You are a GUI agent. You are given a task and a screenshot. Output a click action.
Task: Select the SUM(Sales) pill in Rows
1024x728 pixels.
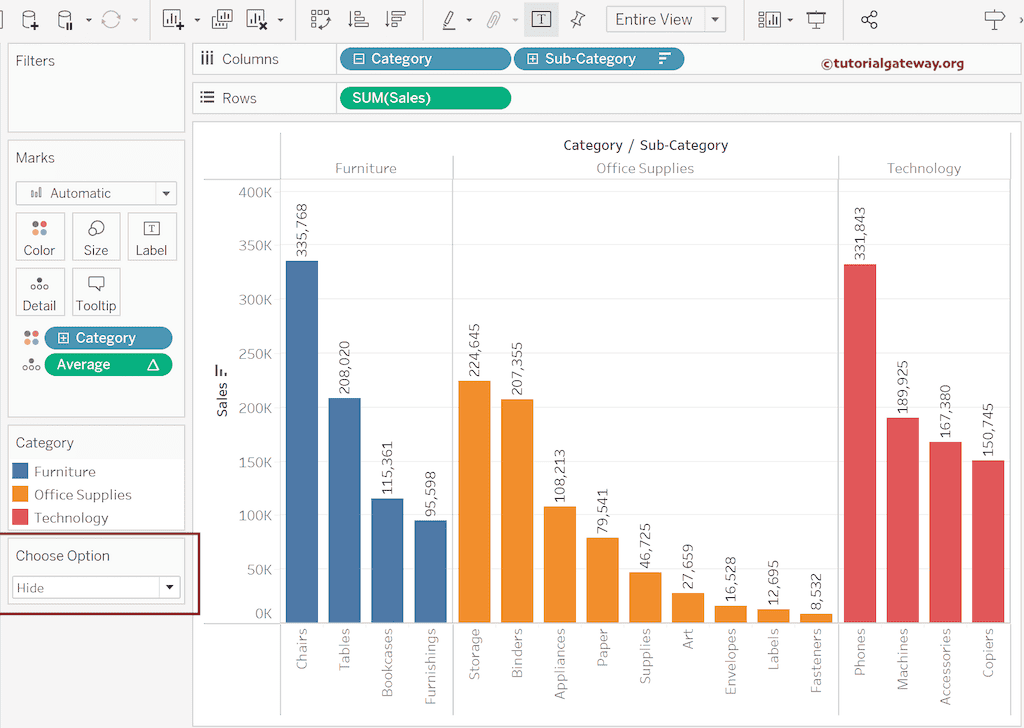(425, 98)
